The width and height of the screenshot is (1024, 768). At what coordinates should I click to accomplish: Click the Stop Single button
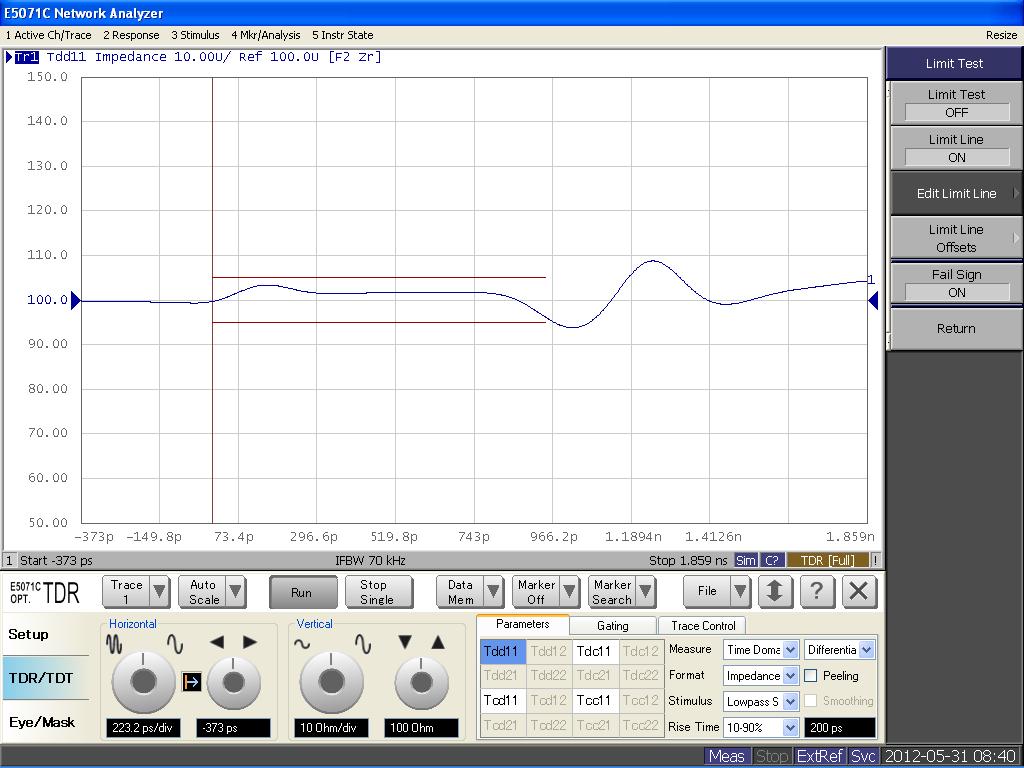tap(376, 592)
